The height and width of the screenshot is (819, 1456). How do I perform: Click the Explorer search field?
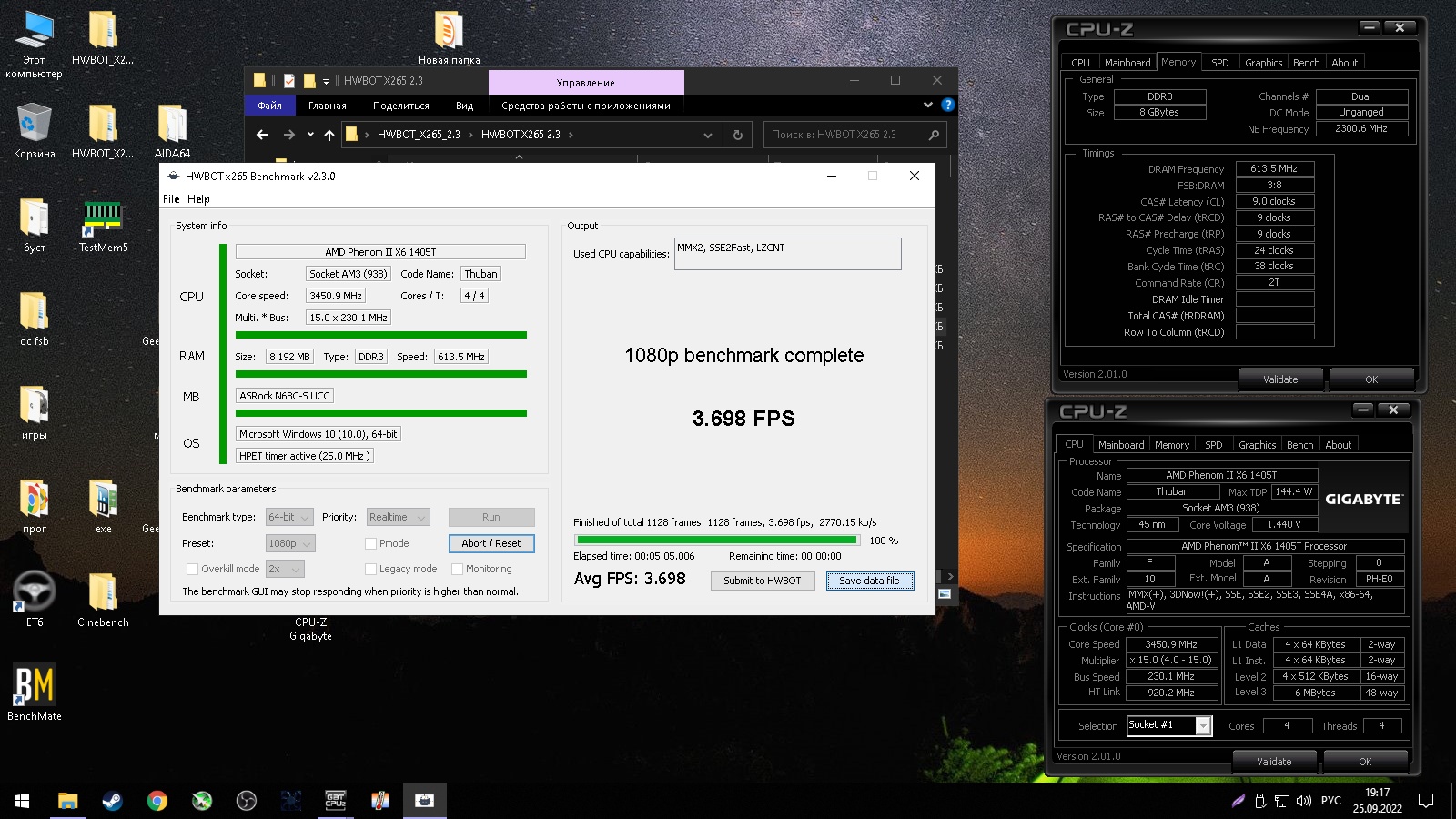pos(854,135)
